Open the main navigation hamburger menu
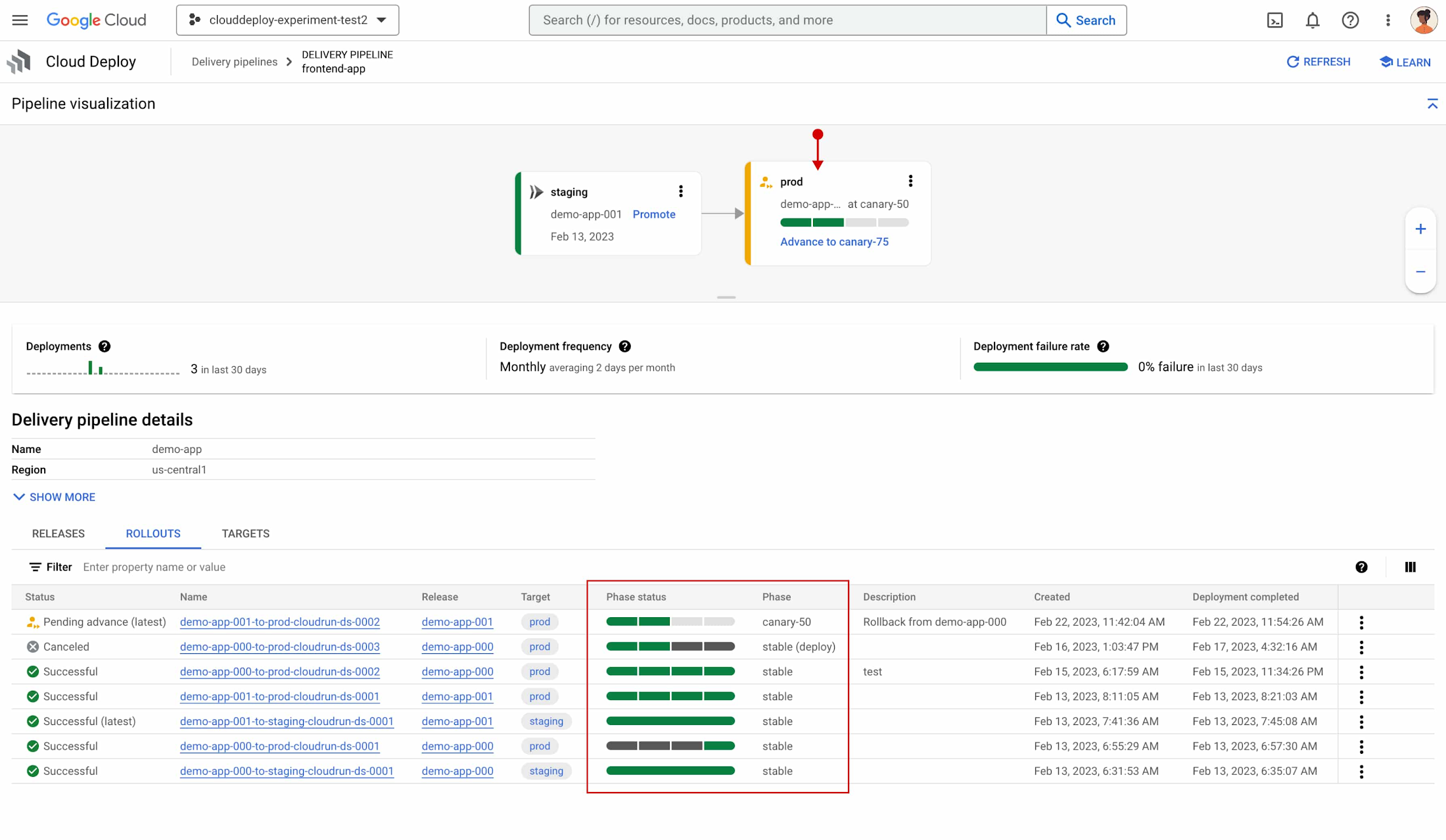 [20, 20]
